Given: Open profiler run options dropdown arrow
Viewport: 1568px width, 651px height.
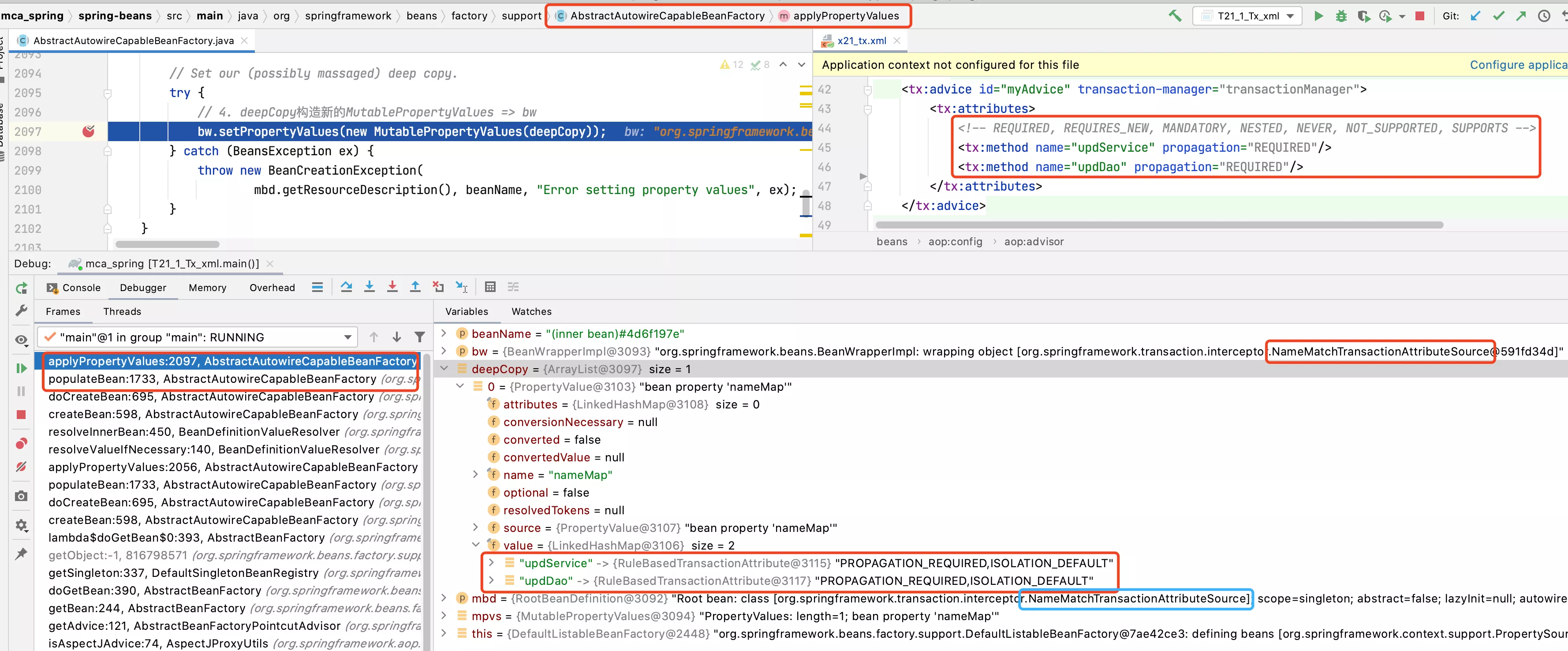Looking at the screenshot, I should [x=1402, y=16].
